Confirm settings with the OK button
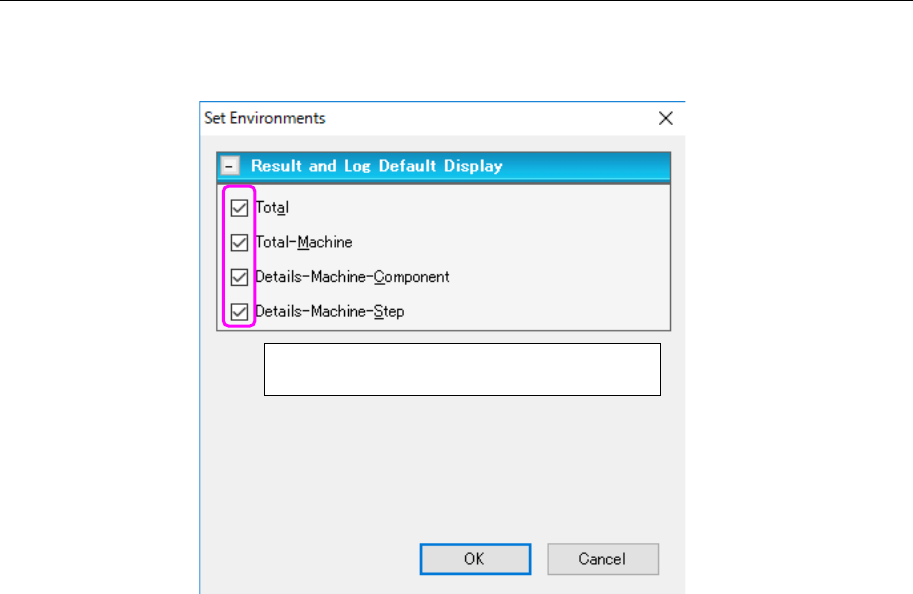The height and width of the screenshot is (594, 913). pyautogui.click(x=475, y=559)
